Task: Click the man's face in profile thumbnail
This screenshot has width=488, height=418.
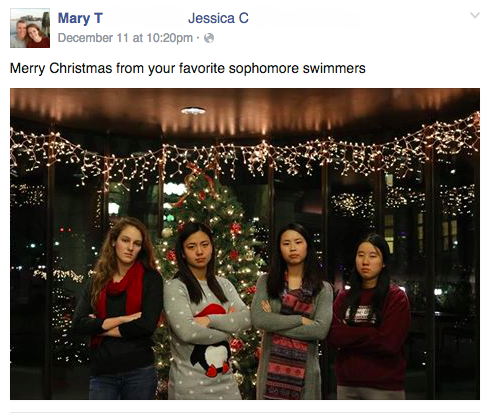Action: tap(21, 29)
